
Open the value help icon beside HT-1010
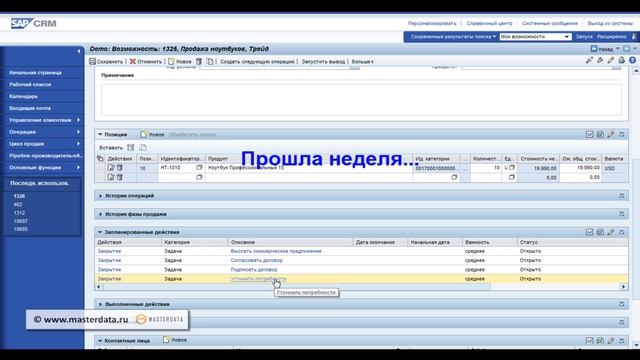point(199,168)
